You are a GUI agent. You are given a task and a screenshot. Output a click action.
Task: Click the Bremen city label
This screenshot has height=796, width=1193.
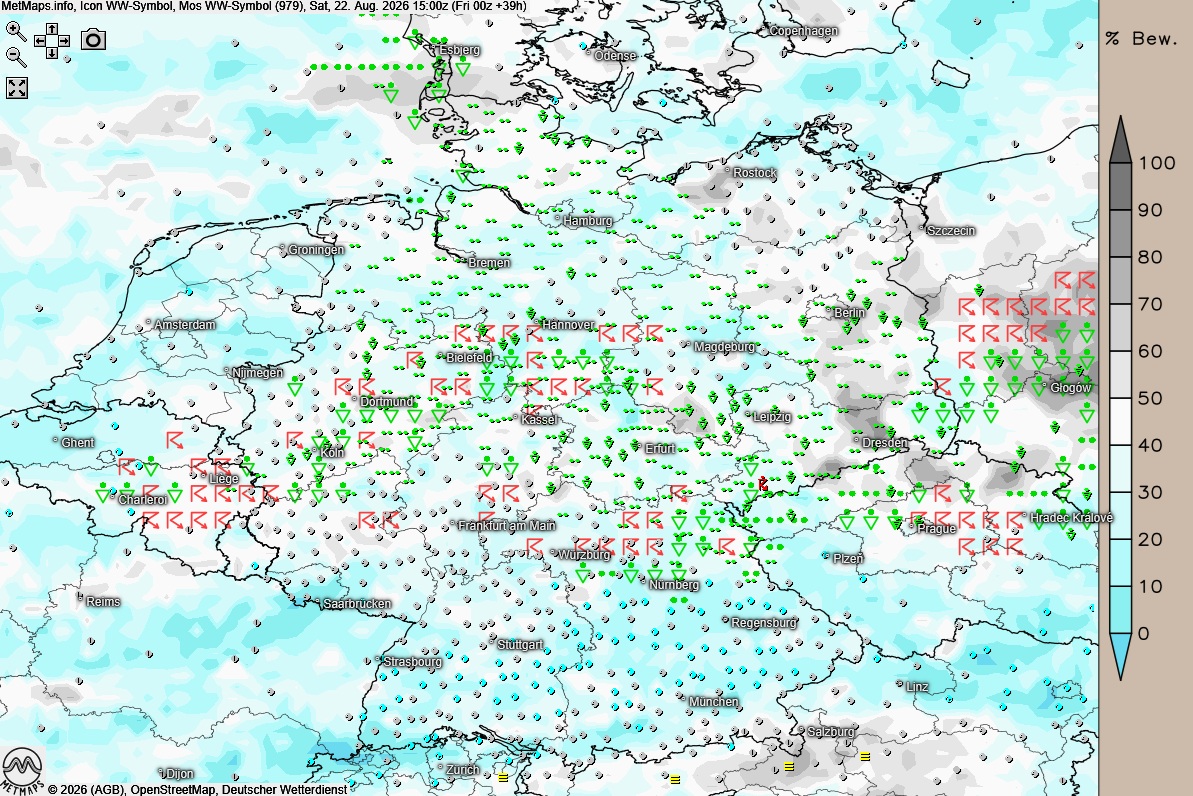tap(489, 263)
